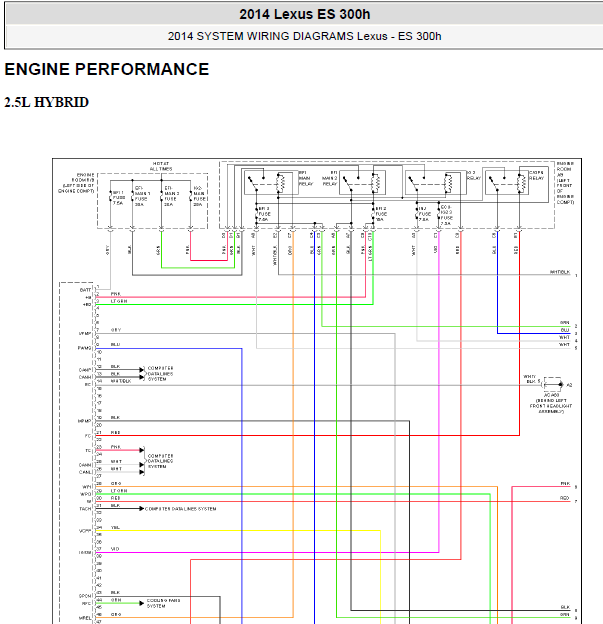The width and height of the screenshot is (603, 624).
Task: Select '2014 SYSTEM WIRING DIAGRAMS Lexus - ES 300h' subtitle
Action: pos(304,36)
